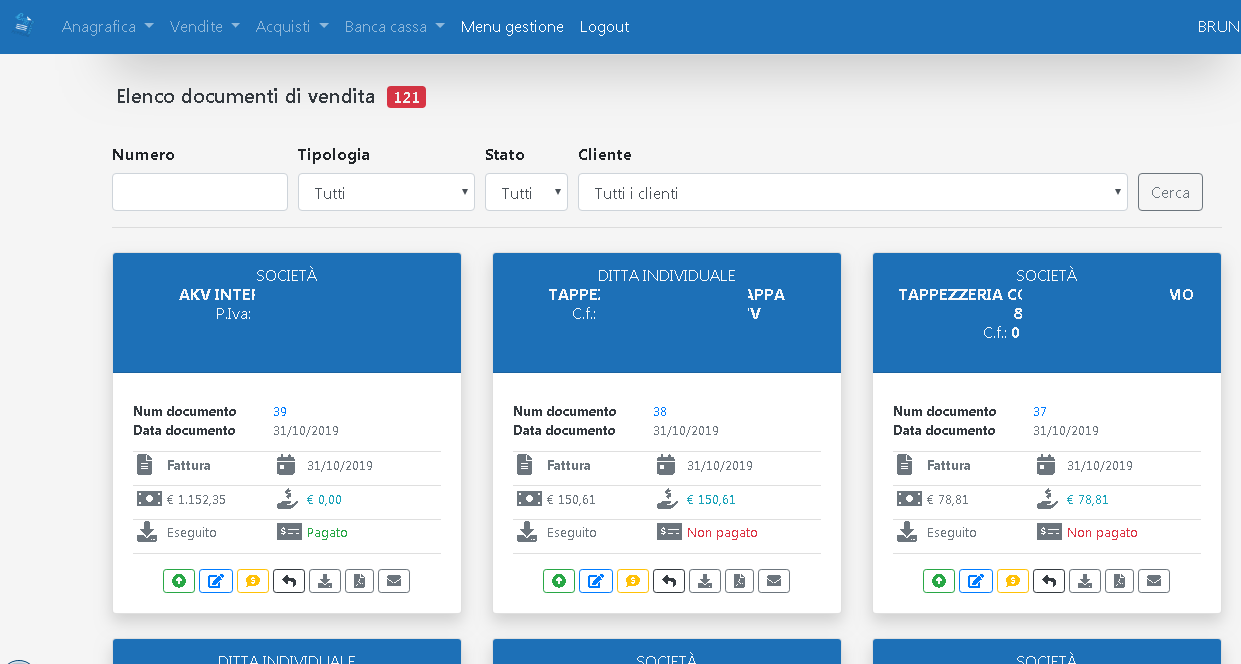Click the Fattura label on card 37
This screenshot has width=1241, height=664.
[x=948, y=465]
